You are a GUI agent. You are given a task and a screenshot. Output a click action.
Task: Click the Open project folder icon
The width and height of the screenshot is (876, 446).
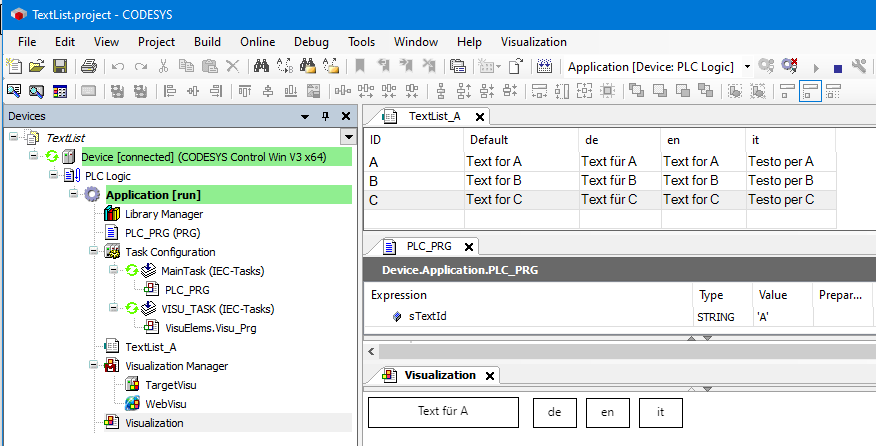[37, 67]
